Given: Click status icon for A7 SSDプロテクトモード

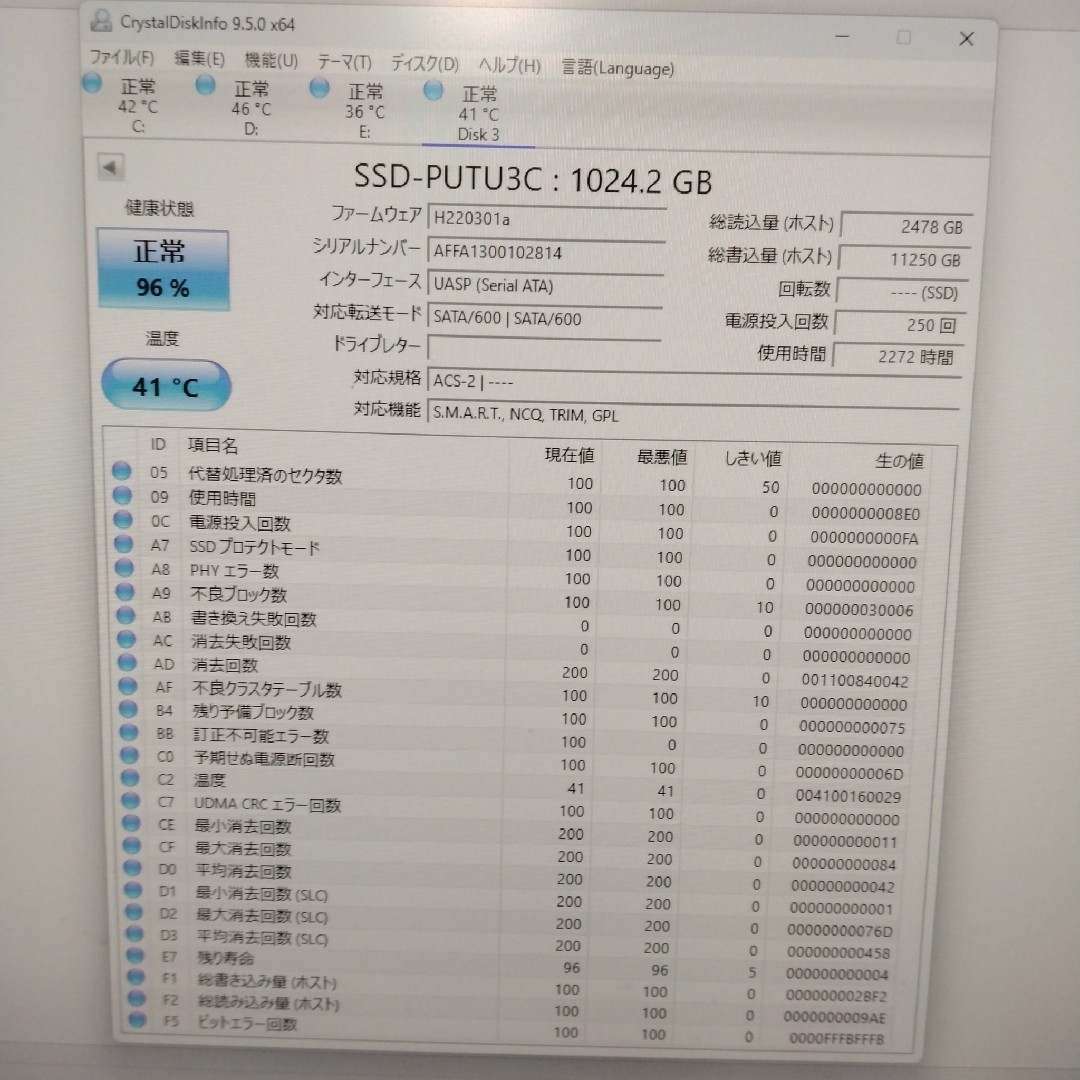Looking at the screenshot, I should (124, 543).
